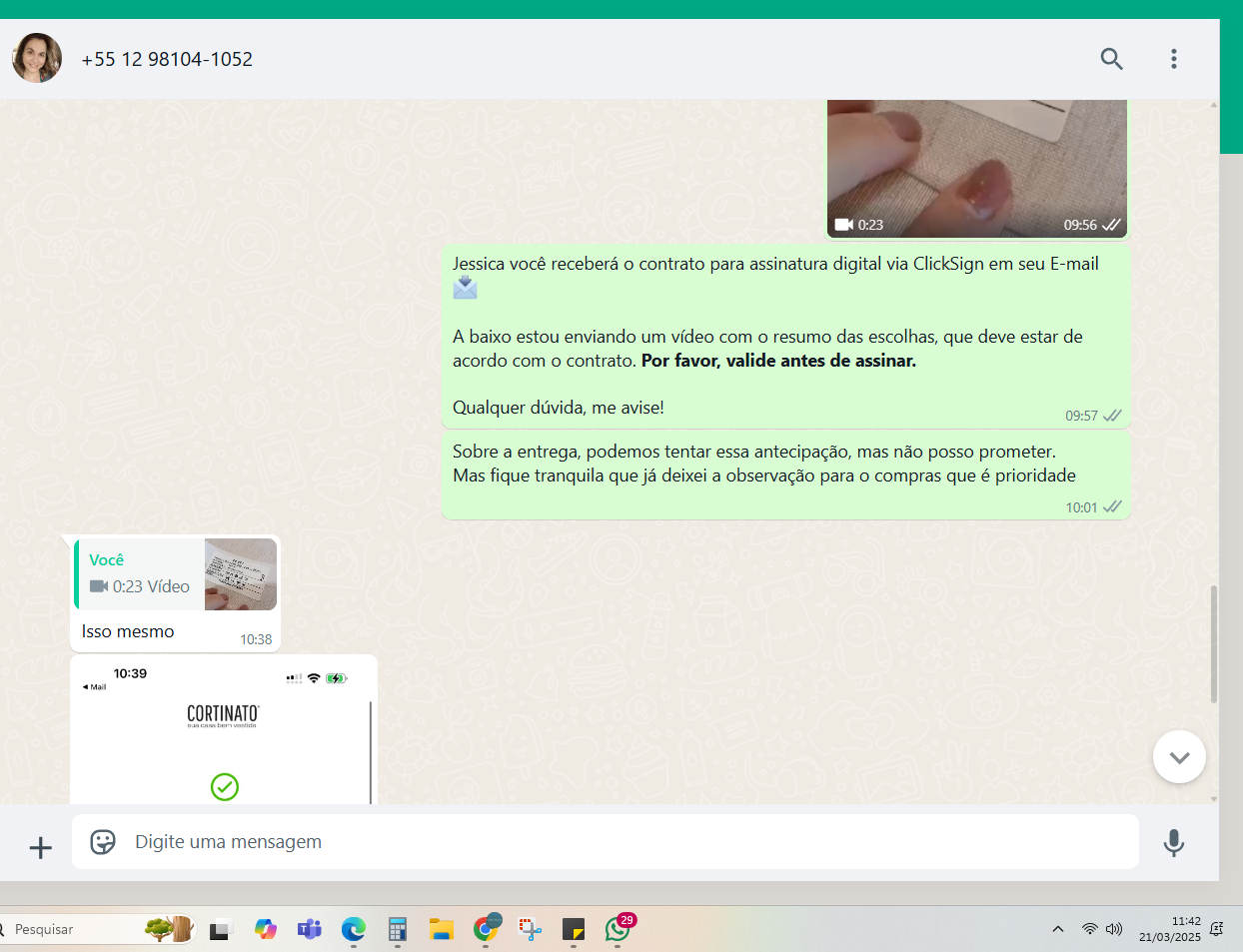Click the 'Isso mesmo' message text

[x=128, y=631]
